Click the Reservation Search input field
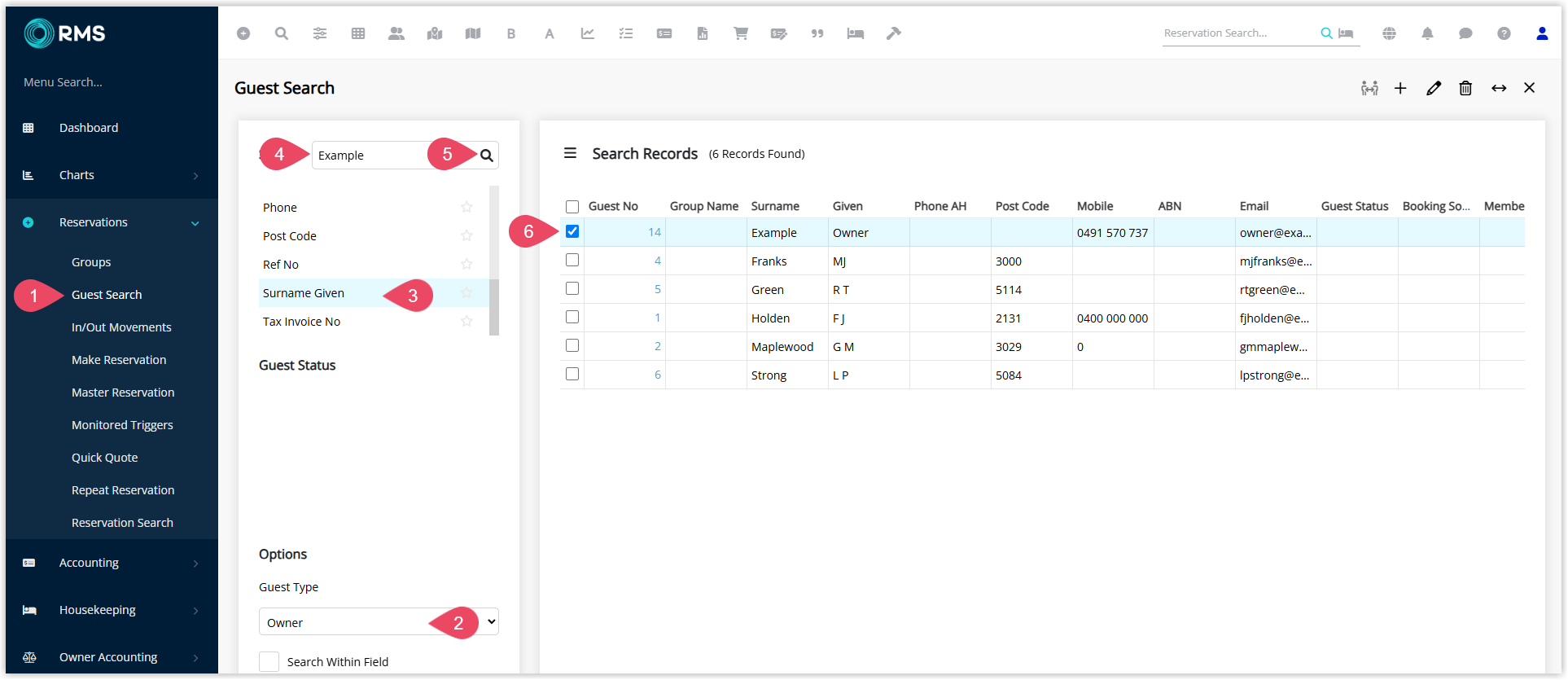The width and height of the screenshot is (1568, 680). [x=1239, y=33]
